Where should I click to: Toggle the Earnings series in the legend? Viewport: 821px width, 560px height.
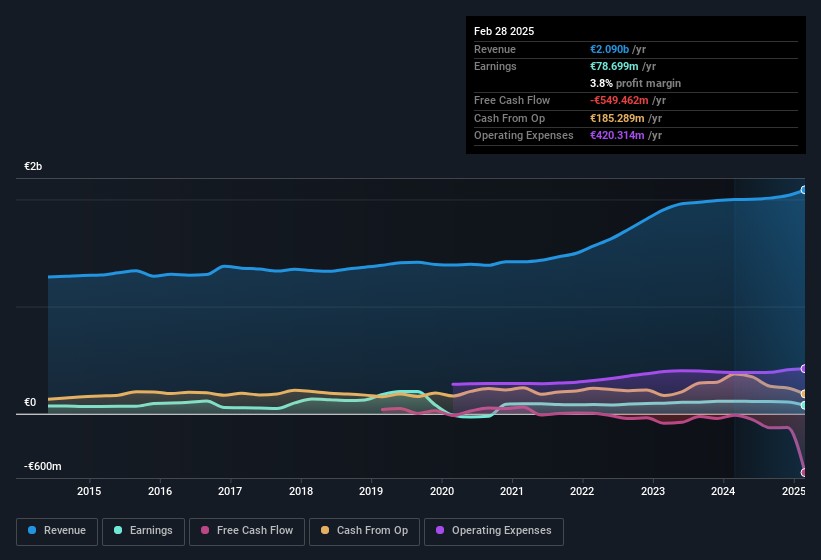click(x=143, y=531)
